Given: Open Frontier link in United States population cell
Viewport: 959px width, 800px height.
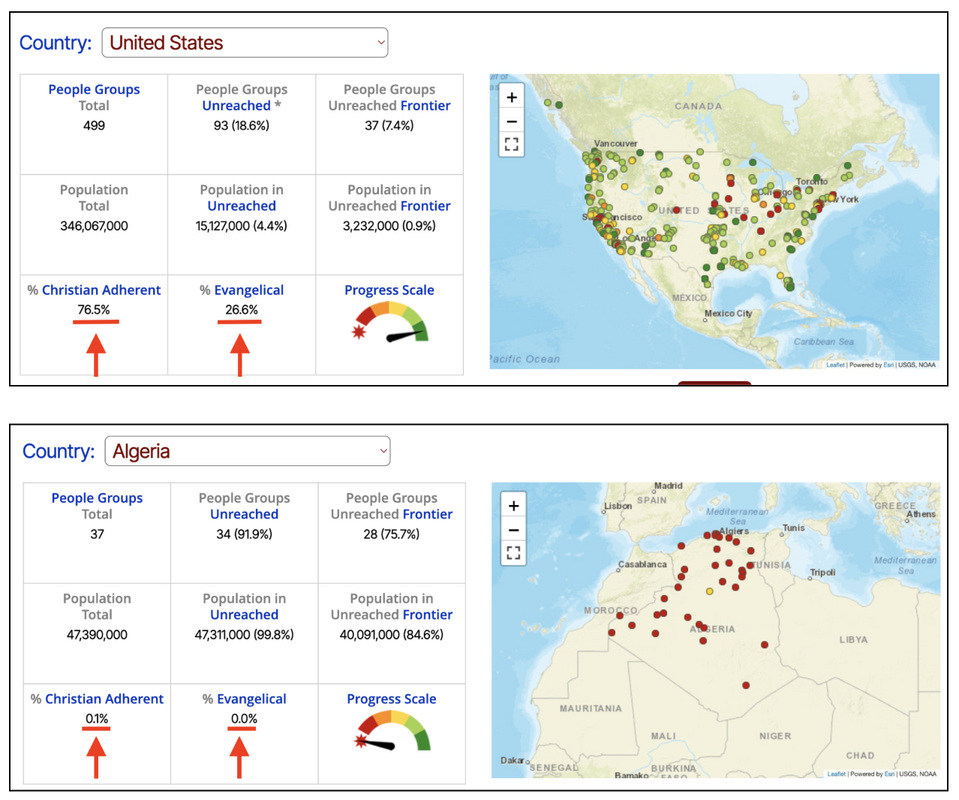Looking at the screenshot, I should 426,206.
